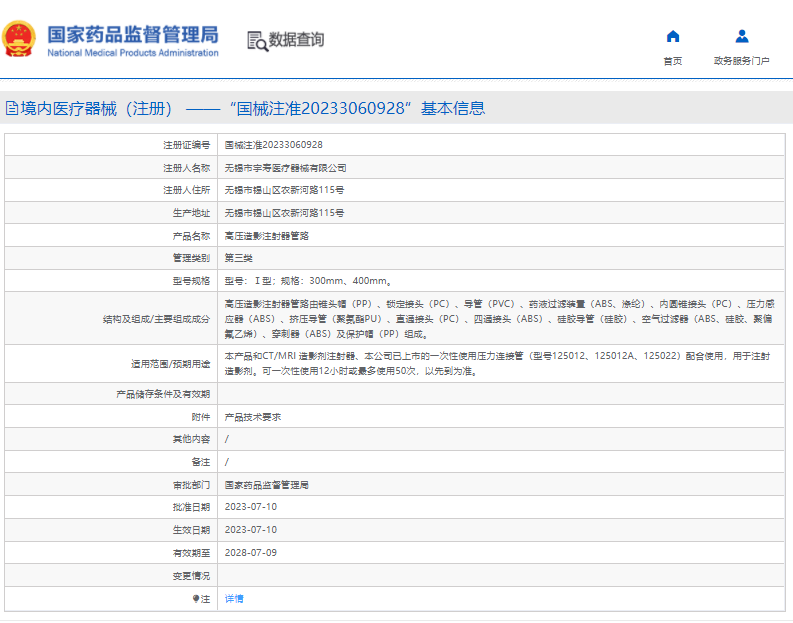This screenshot has height=623, width=793.
Task: Click the document icon before 境内医疗器械 heading
Action: tap(12, 108)
